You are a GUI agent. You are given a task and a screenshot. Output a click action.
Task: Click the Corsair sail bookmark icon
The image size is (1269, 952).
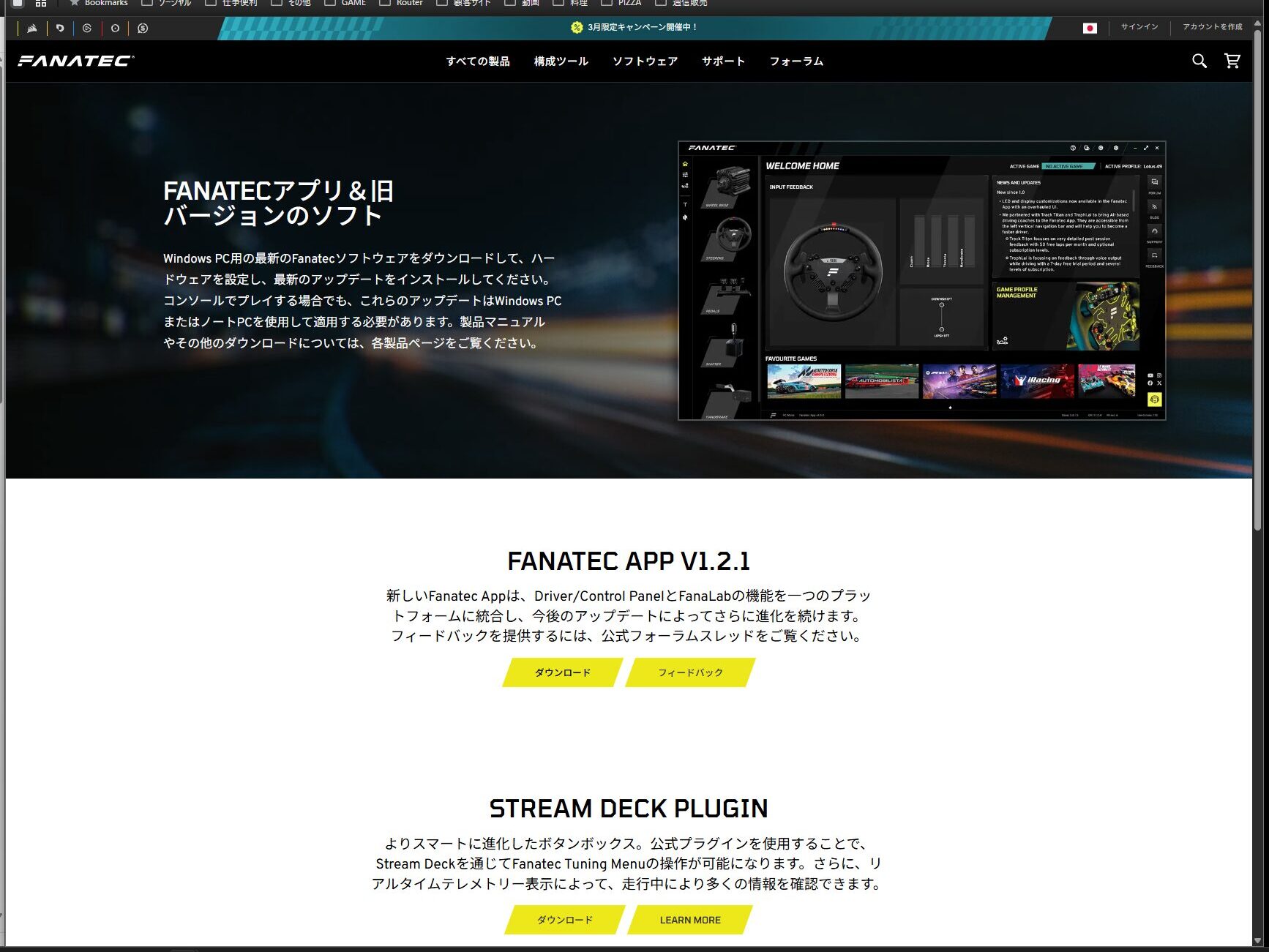[x=32, y=29]
